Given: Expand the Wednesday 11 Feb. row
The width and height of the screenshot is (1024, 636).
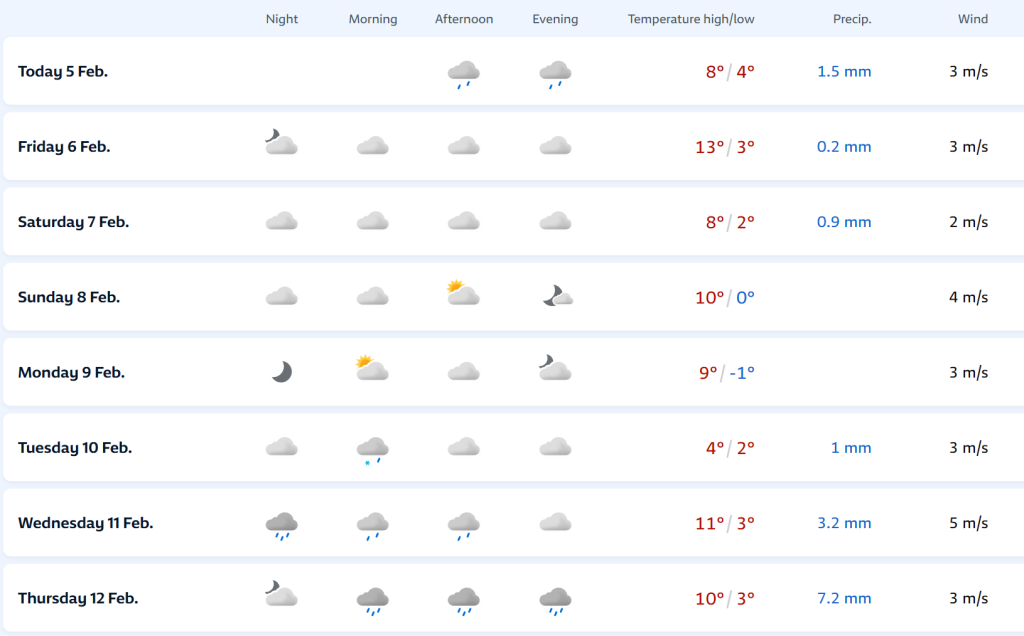Looking at the screenshot, I should click(85, 523).
